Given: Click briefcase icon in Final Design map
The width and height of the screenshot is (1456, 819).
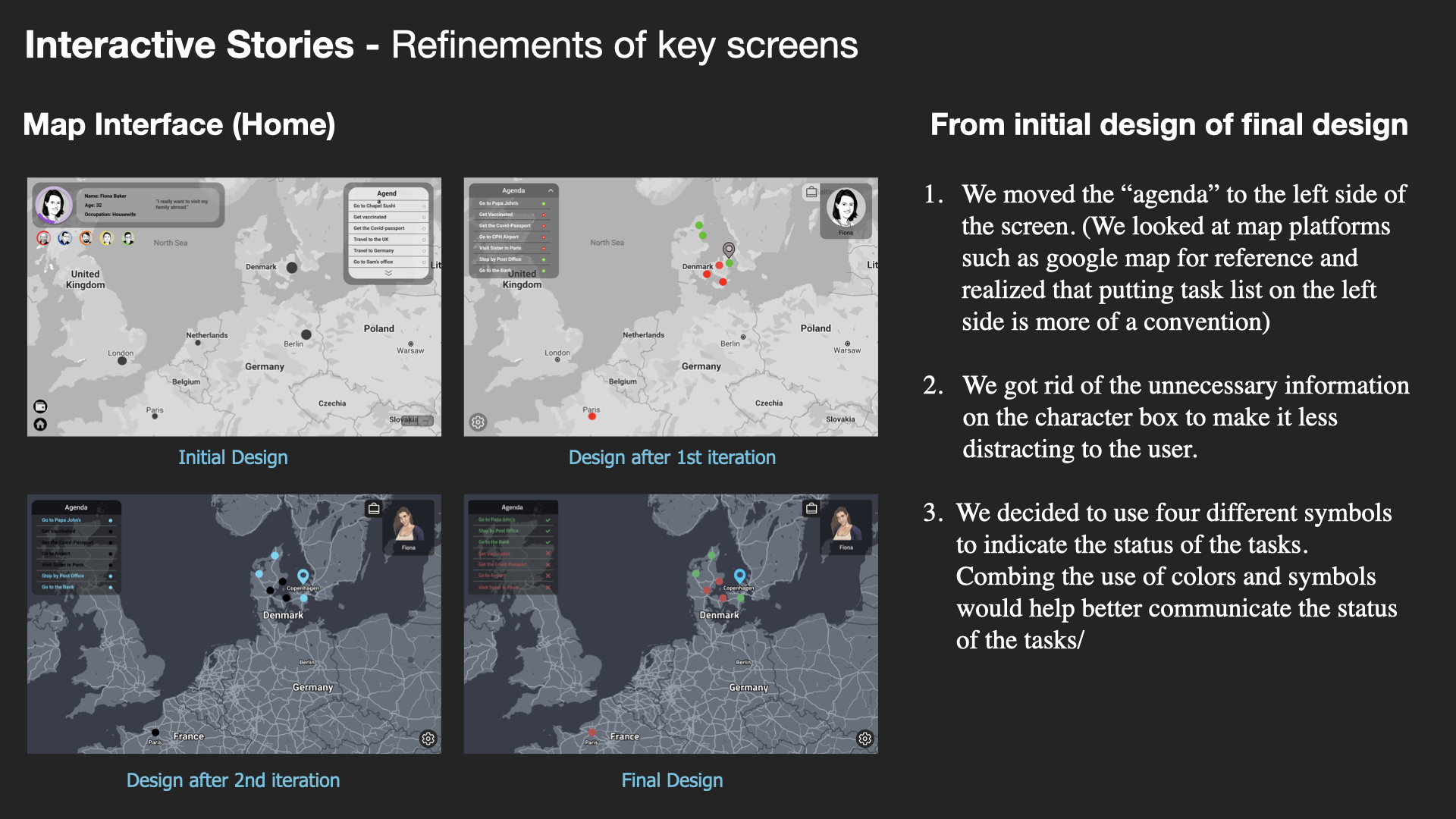Looking at the screenshot, I should (811, 508).
